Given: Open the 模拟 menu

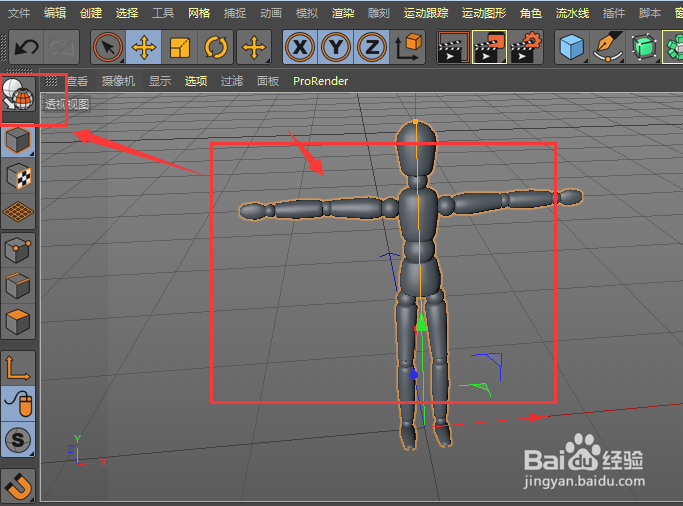Looking at the screenshot, I should 307,13.
